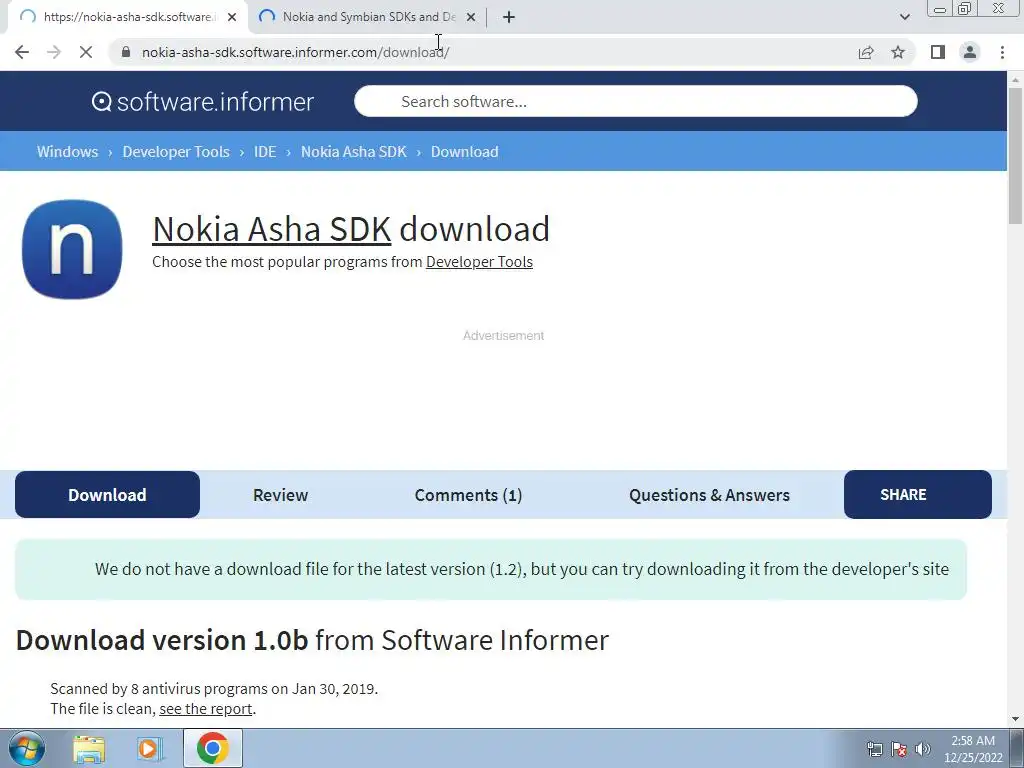Click the page vertical scrollbar thumb
This screenshot has width=1024, height=768.
click(x=1015, y=155)
